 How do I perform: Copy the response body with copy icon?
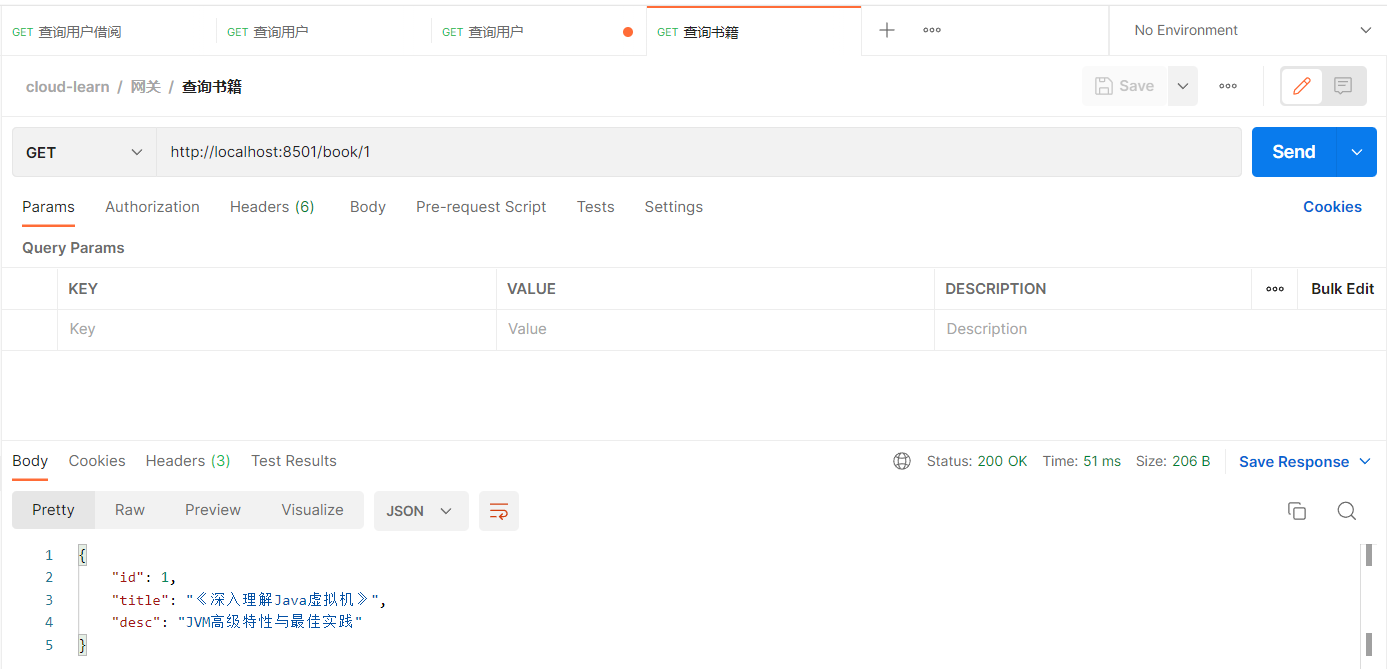tap(1297, 511)
